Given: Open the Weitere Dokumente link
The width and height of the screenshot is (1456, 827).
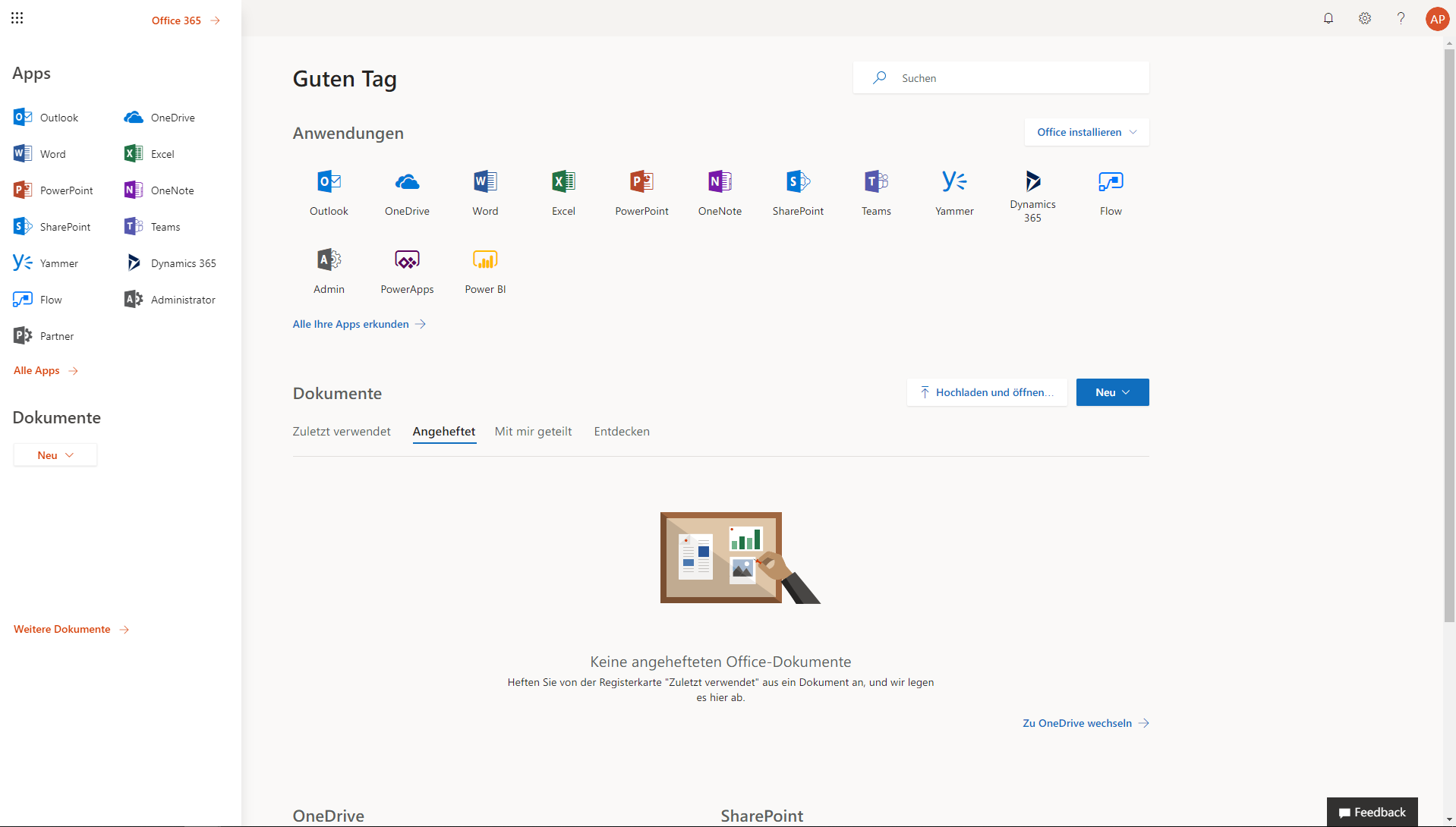Looking at the screenshot, I should click(71, 629).
